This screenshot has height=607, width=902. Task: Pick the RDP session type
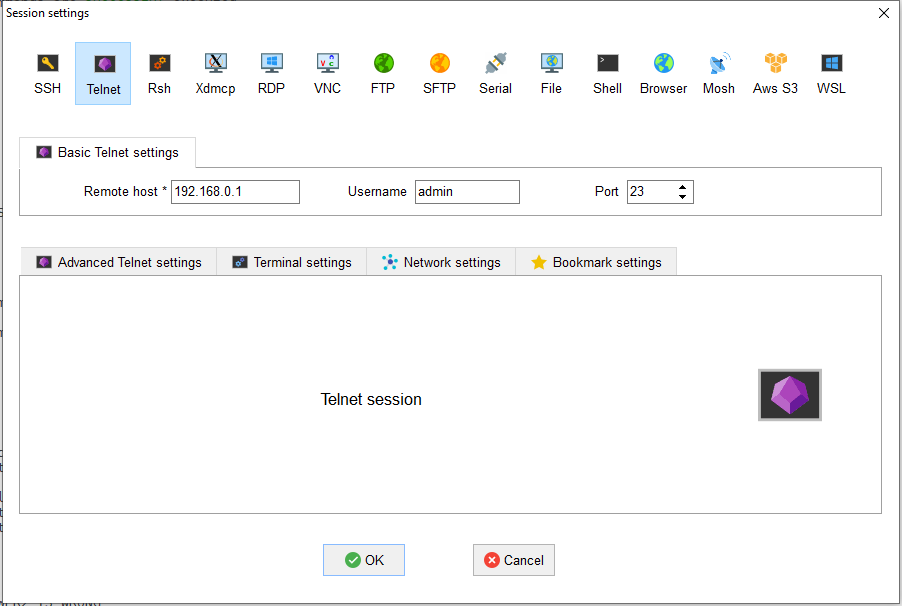point(271,73)
